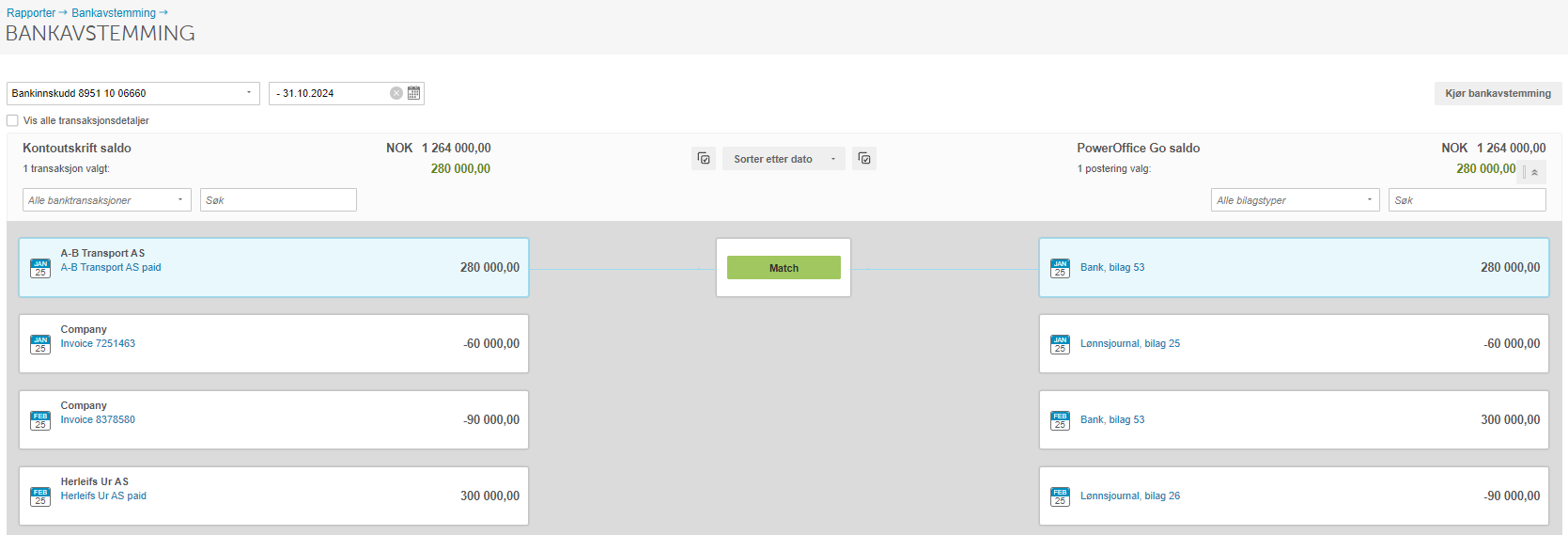Image resolution: width=1568 pixels, height=535 pixels.
Task: Open the Bankinnskudd 8951 10 06660 account dropdown
Action: coord(133,93)
